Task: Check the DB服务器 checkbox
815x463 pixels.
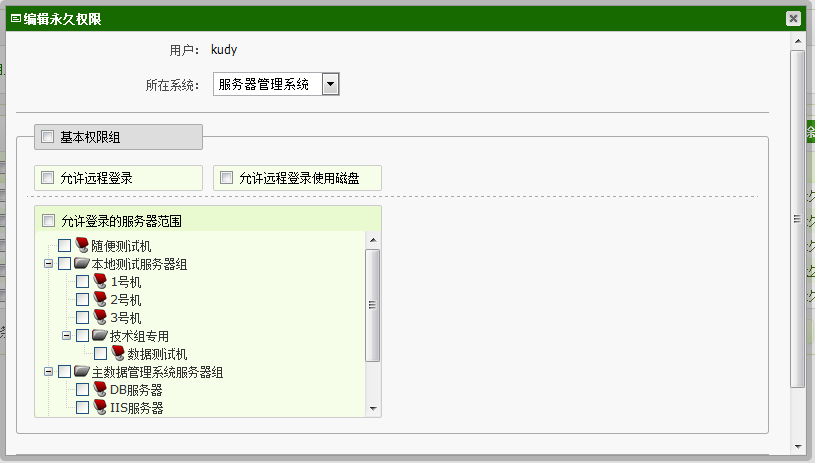Action: pos(83,390)
